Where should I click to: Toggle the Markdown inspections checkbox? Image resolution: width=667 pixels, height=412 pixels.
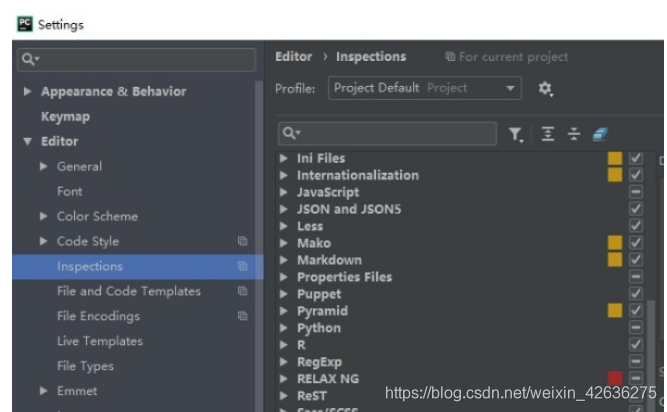click(x=636, y=259)
